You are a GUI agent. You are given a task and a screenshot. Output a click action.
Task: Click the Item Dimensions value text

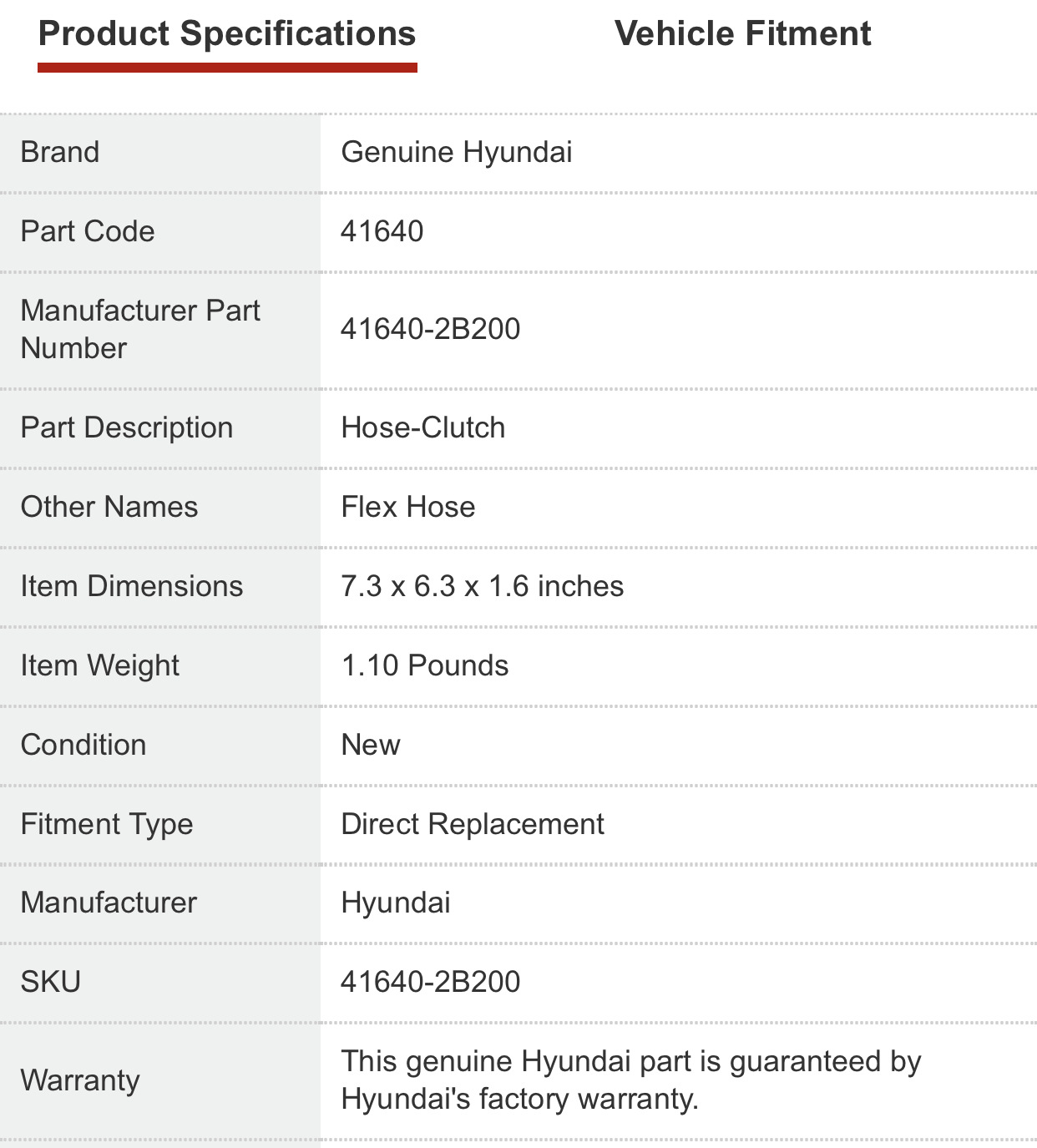[483, 586]
